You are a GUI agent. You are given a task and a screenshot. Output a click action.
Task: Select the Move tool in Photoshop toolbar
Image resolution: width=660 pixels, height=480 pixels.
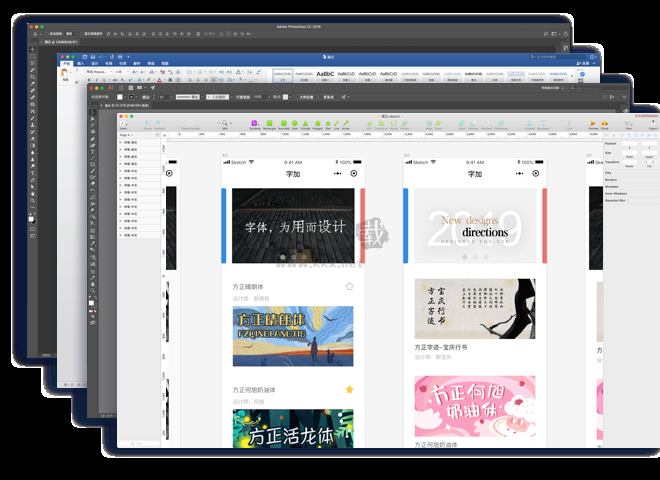(x=32, y=48)
